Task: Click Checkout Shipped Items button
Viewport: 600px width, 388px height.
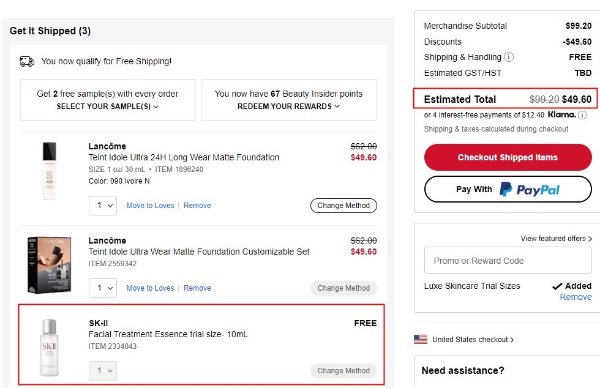Action: (x=508, y=157)
